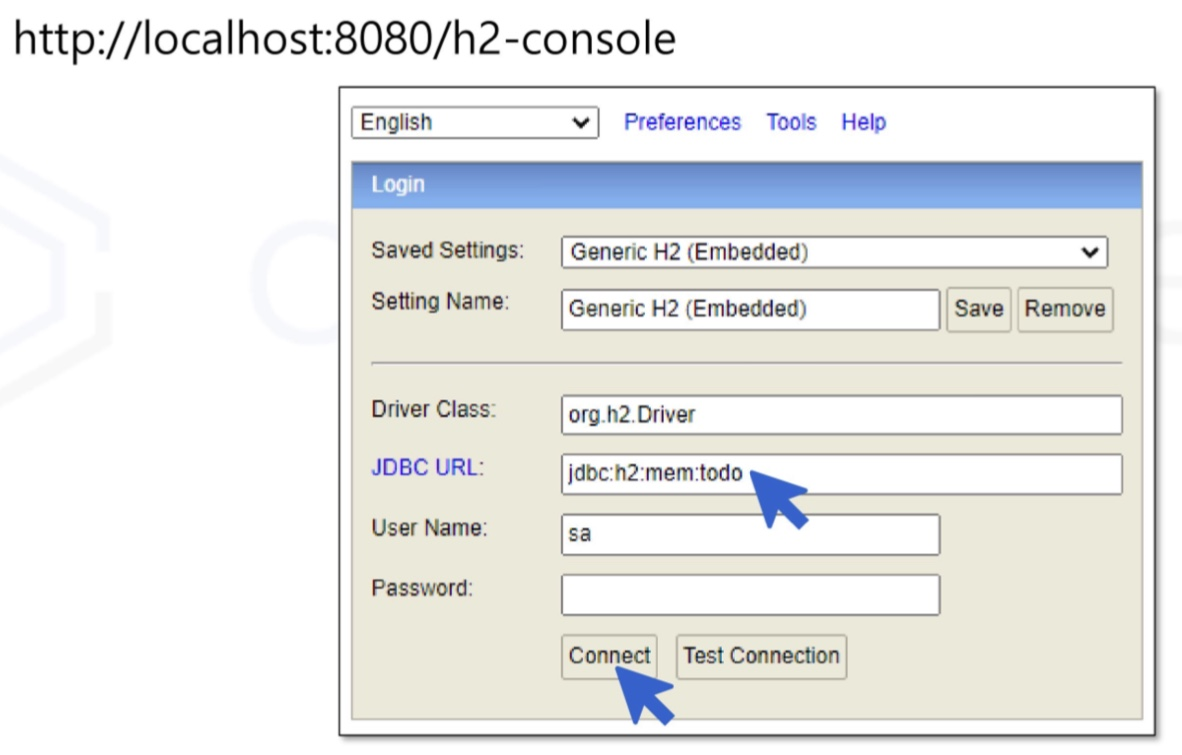
Task: Click the Driver Class label
Action: click(x=433, y=409)
